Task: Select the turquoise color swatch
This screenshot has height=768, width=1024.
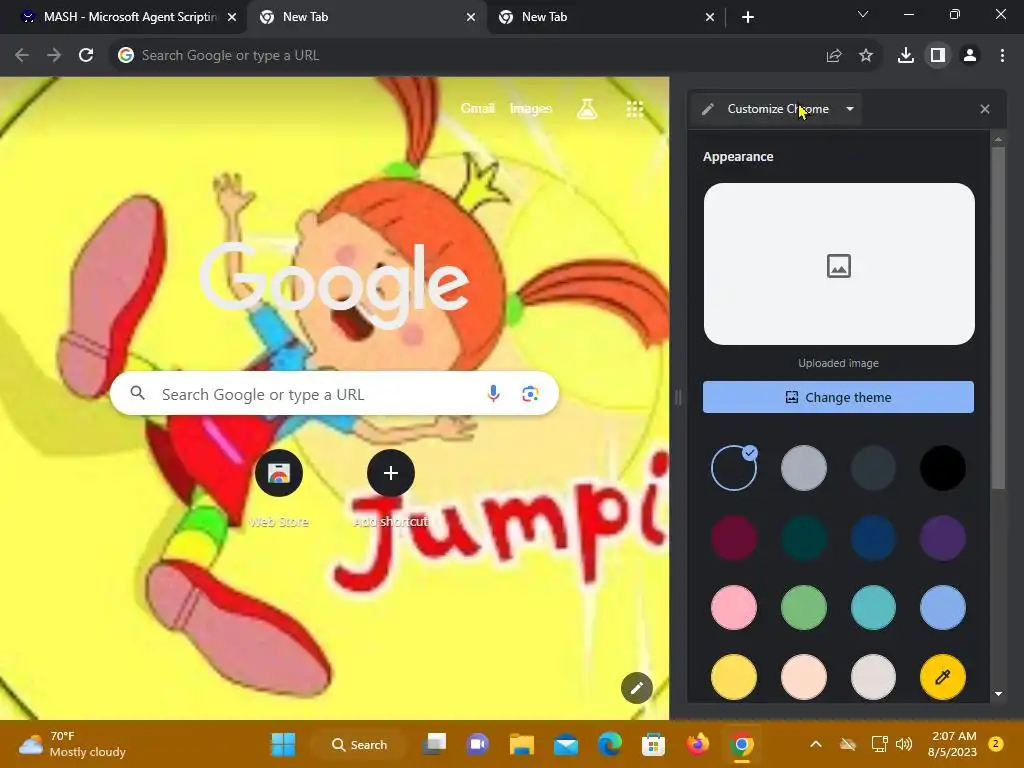Action: pyautogui.click(x=873, y=608)
